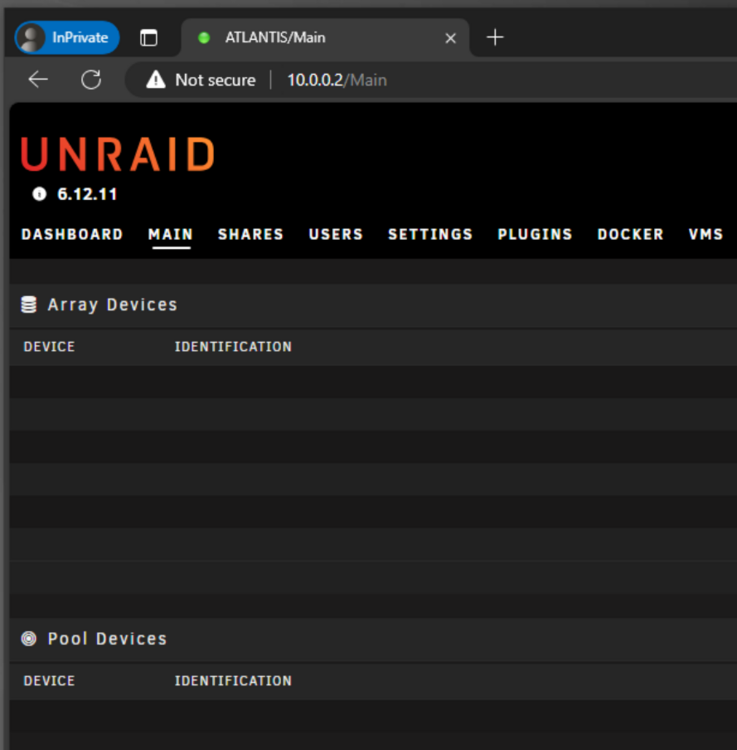Click the Array Devices heading

click(112, 305)
